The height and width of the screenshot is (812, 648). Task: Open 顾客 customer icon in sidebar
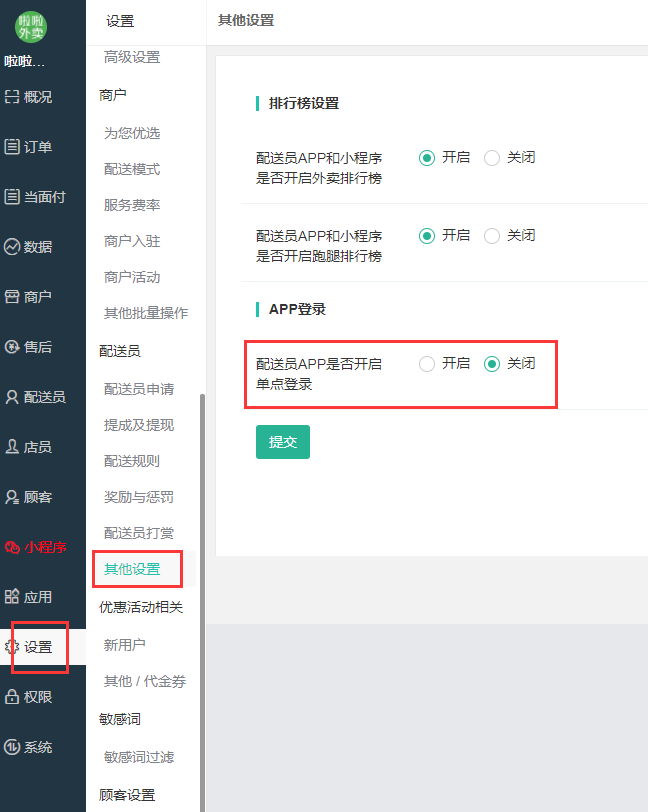click(12, 497)
